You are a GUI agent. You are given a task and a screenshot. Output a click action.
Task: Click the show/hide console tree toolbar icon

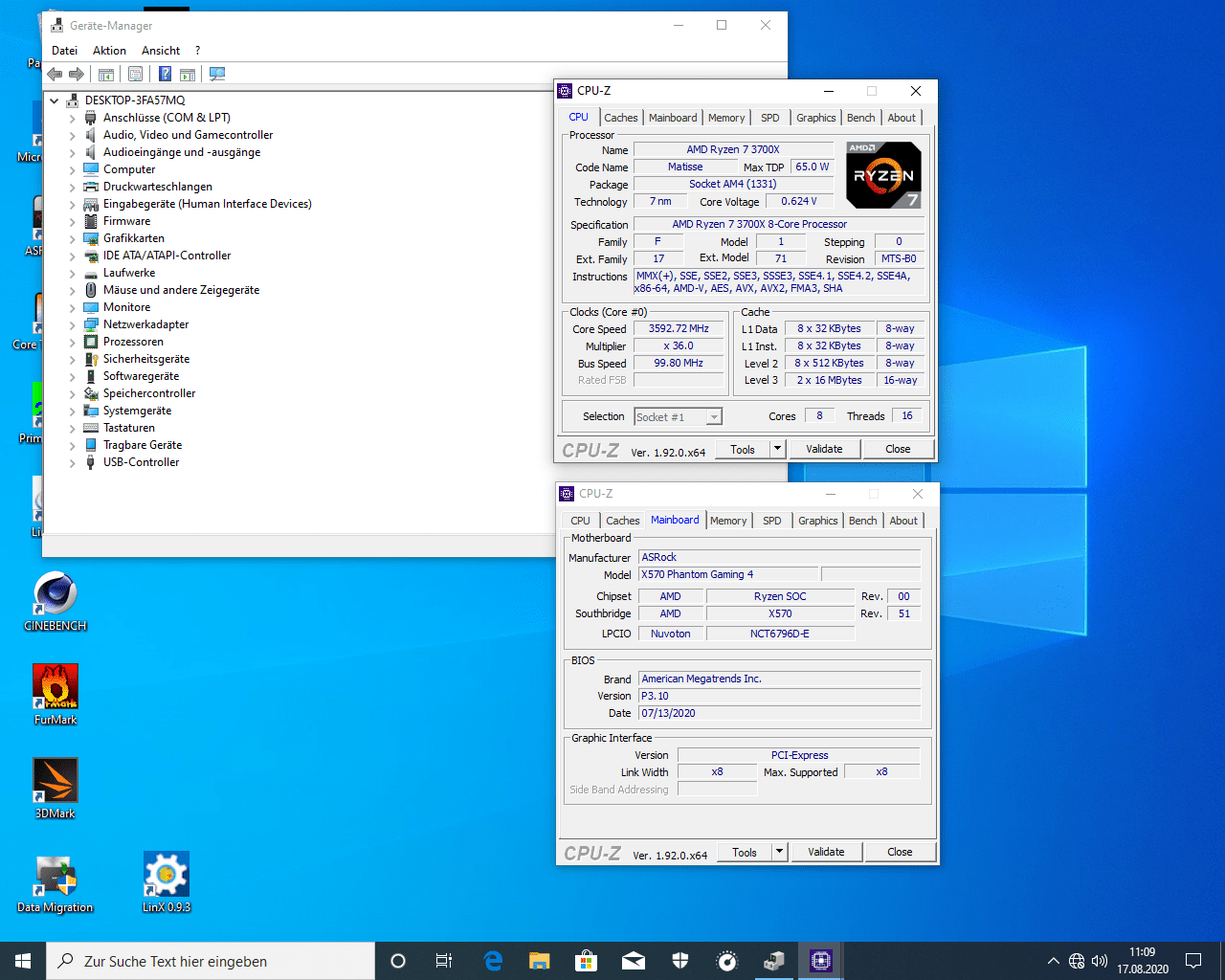click(x=106, y=74)
